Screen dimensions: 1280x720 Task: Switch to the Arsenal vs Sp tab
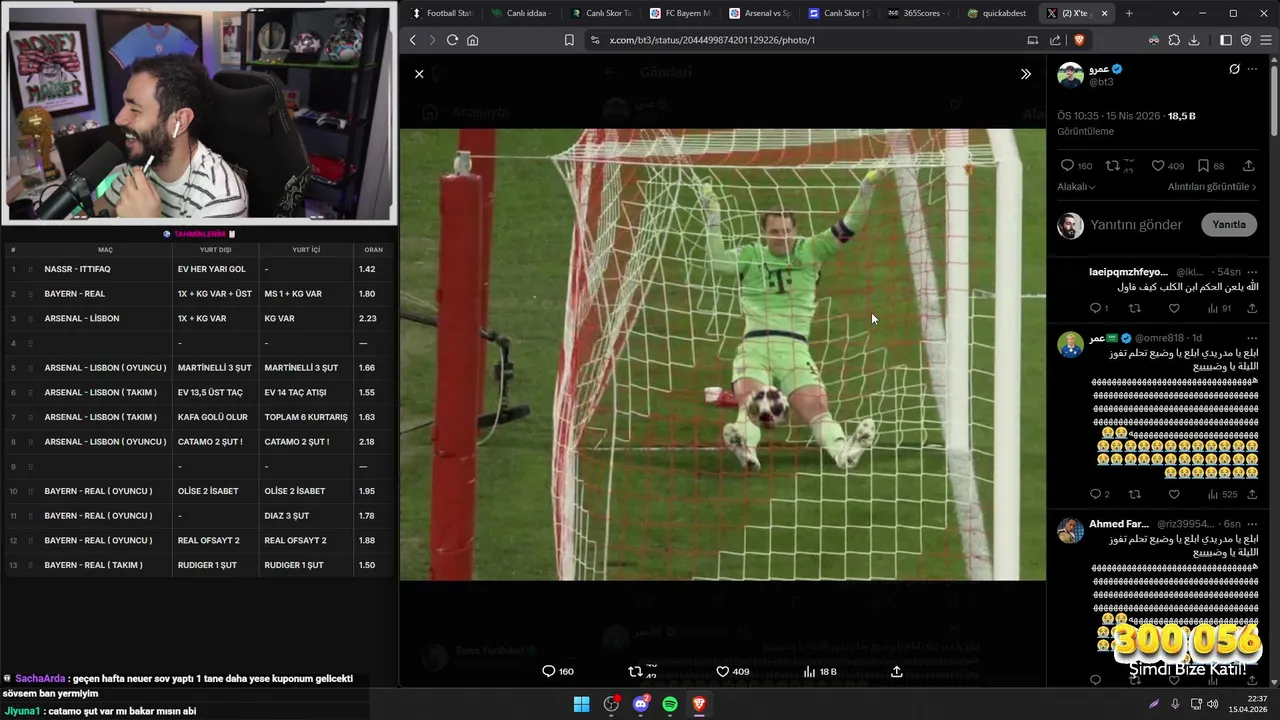[760, 13]
